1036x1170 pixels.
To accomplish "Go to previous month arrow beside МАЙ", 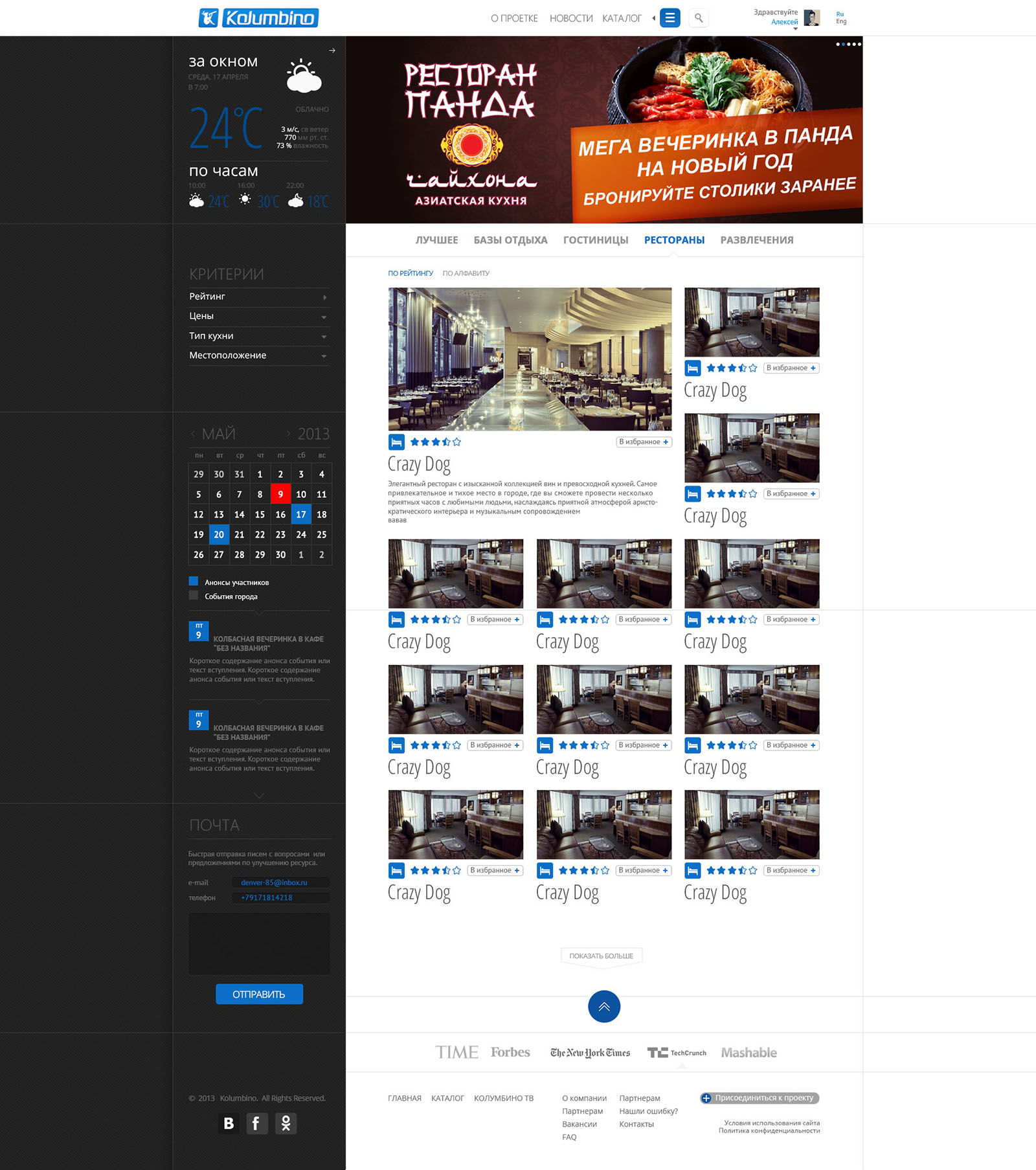I will tap(193, 433).
